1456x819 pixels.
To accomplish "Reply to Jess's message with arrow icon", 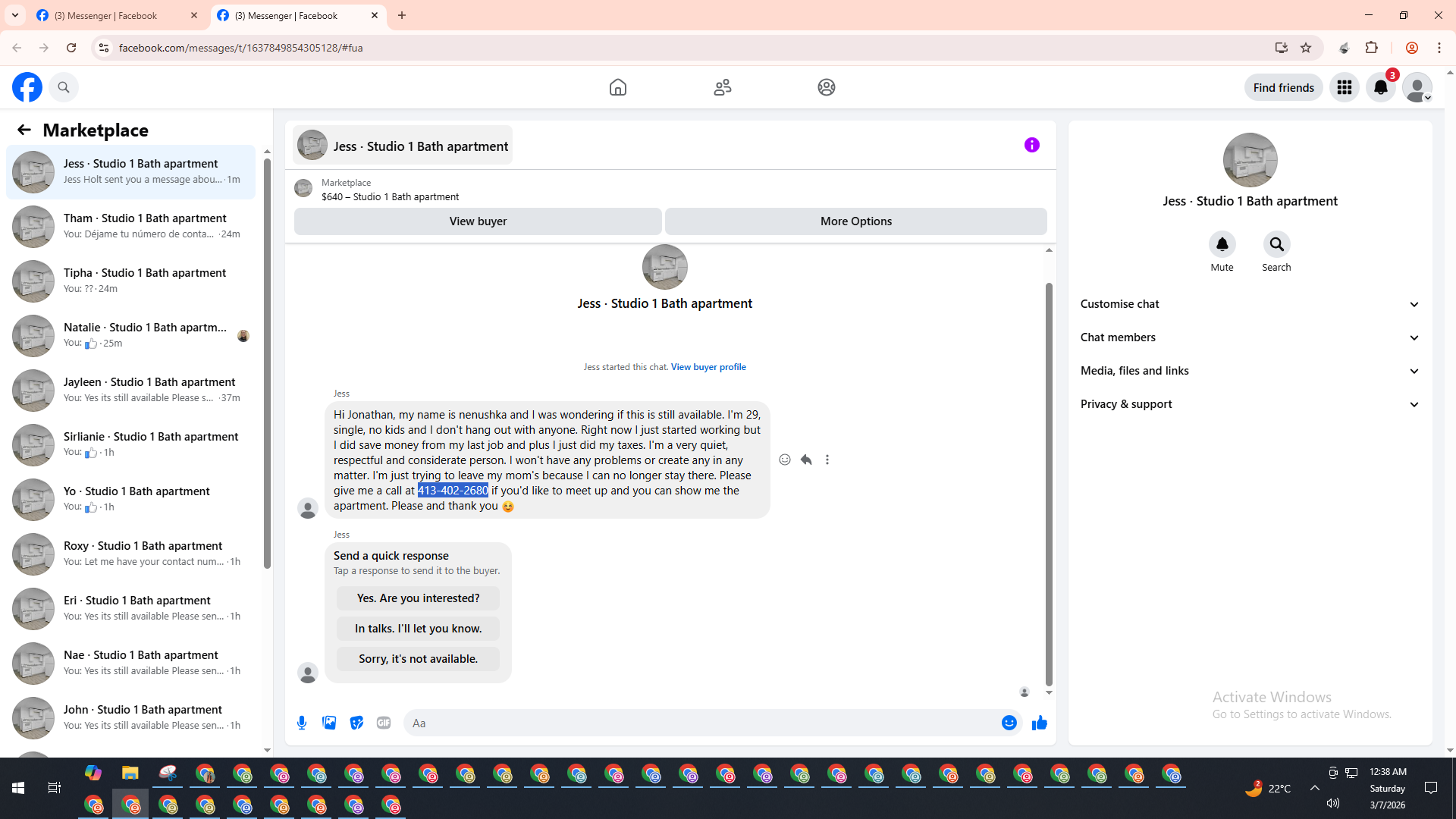I will 806,460.
